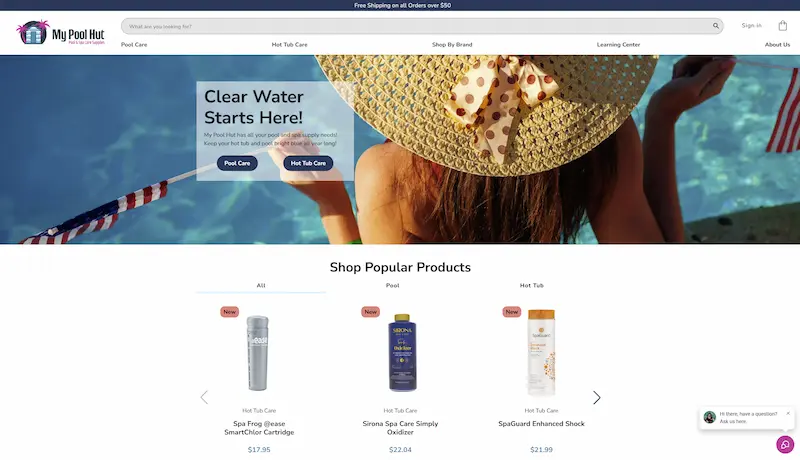Select the Pool products tab

[392, 286]
